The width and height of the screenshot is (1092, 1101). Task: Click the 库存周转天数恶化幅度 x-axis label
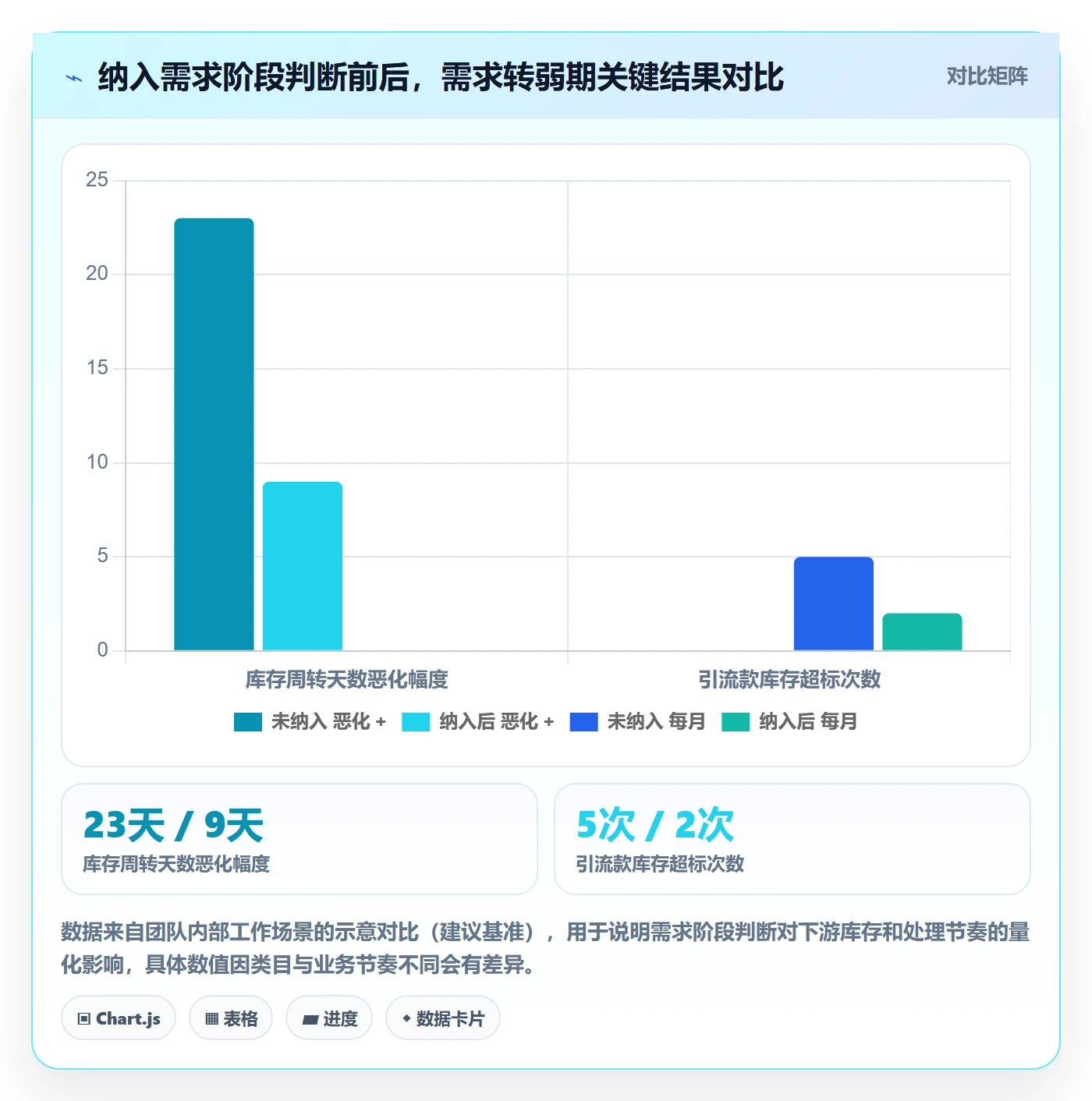point(347,680)
